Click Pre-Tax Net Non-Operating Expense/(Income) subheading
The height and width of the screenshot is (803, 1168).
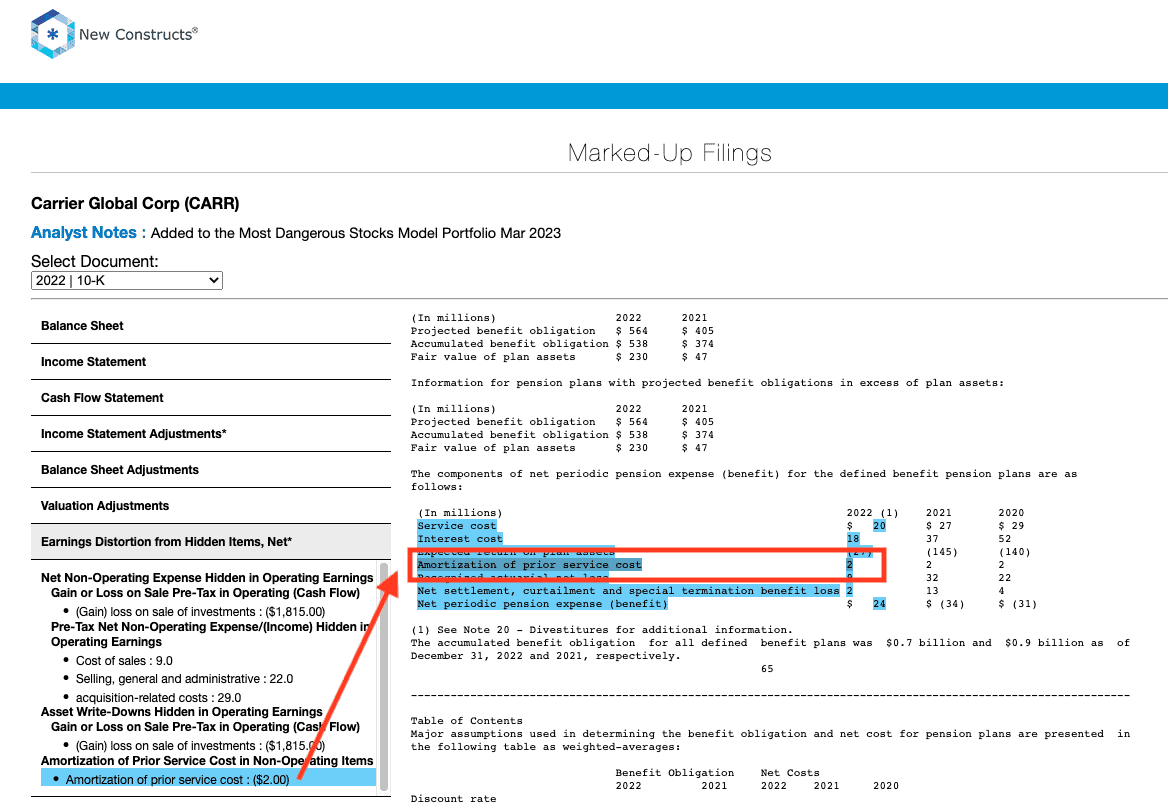211,634
